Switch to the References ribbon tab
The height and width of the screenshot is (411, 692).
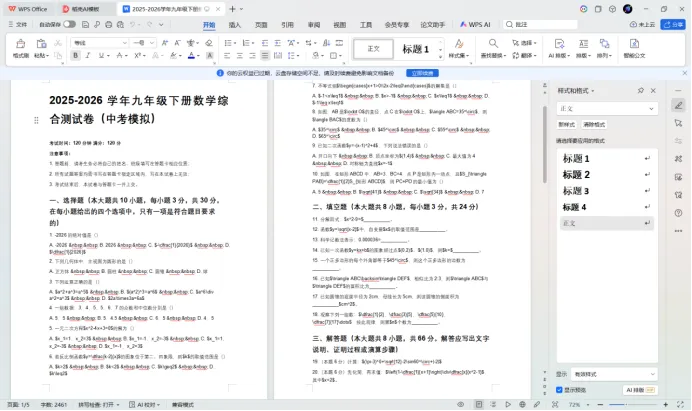287,25
